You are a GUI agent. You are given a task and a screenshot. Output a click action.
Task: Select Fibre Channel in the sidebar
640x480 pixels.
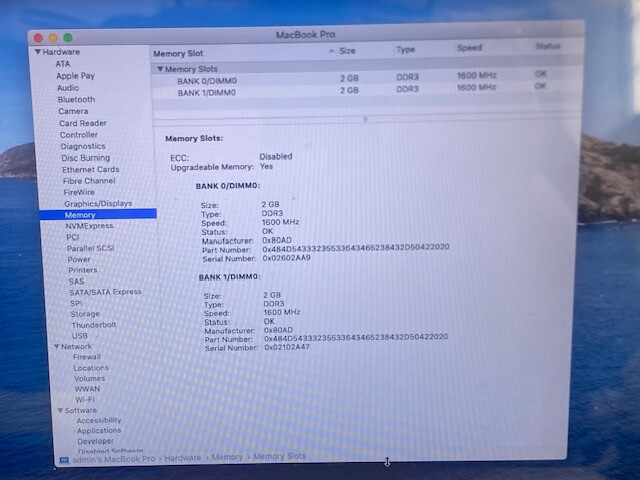tap(89, 181)
